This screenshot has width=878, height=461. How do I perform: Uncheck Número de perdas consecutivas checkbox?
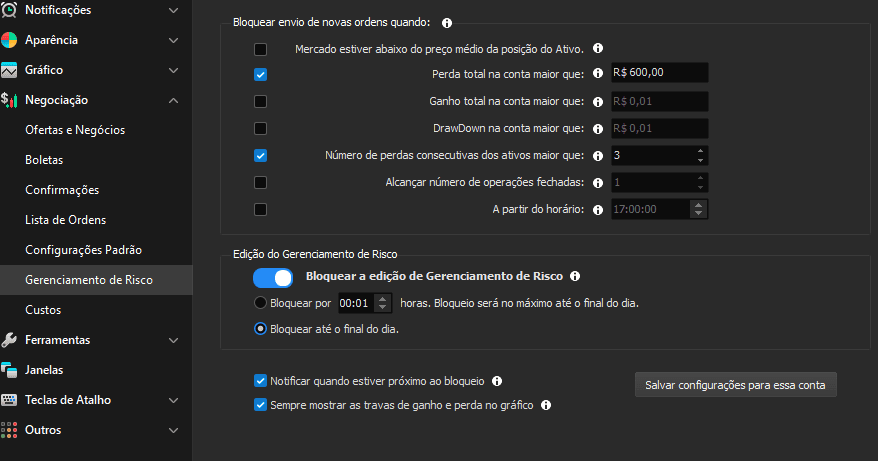click(x=260, y=155)
